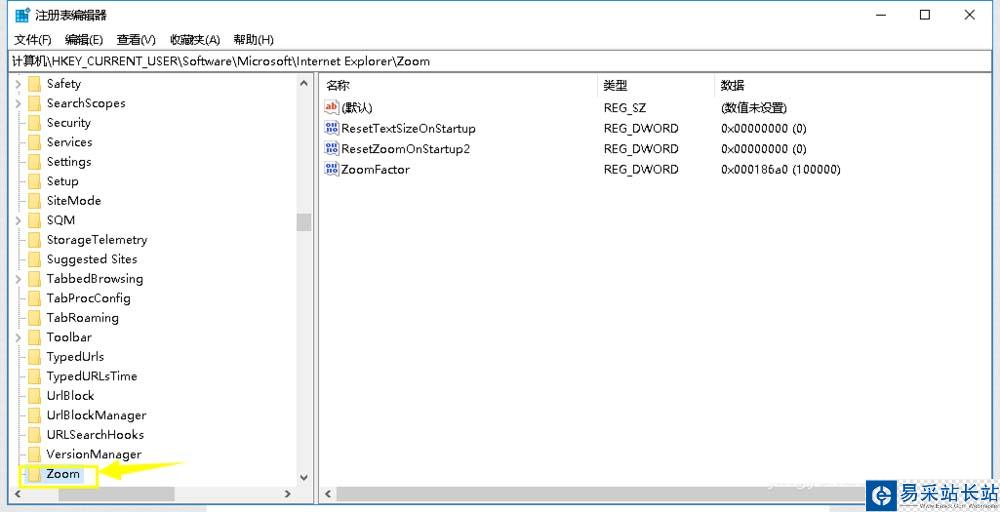Click the tree pane scroll-up arrow

click(x=304, y=82)
